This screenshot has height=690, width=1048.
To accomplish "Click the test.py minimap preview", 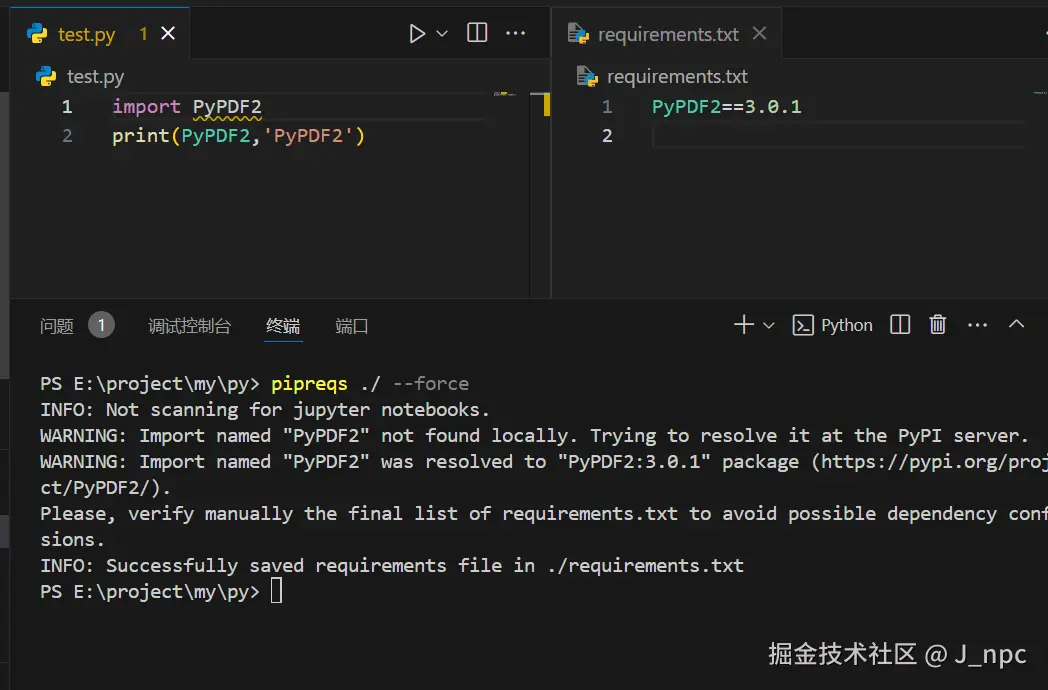I will coord(505,94).
